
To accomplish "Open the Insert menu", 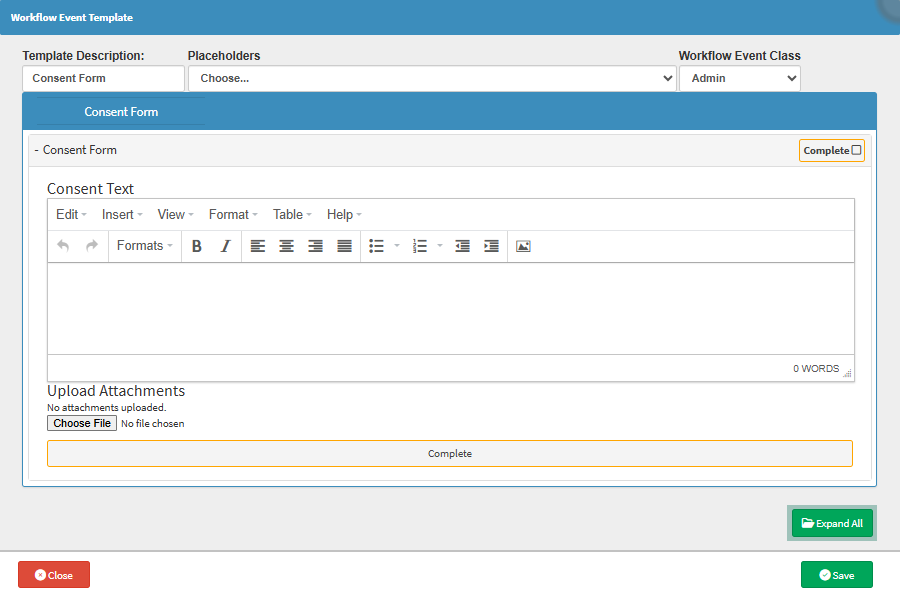I will 122,215.
